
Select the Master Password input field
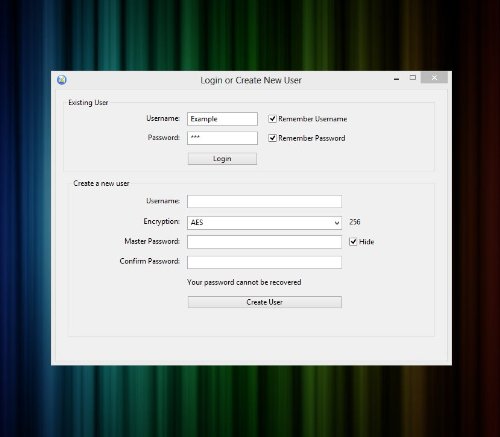264,242
